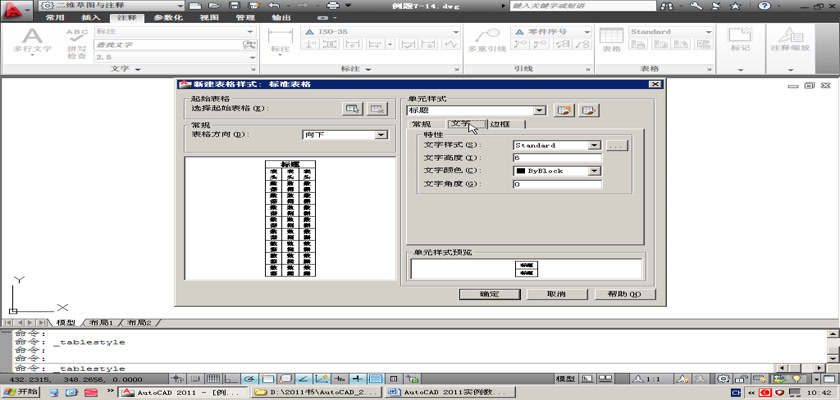Click the binoculars search icon
Image resolution: width=840 pixels, height=400 pixels.
tap(667, 6)
